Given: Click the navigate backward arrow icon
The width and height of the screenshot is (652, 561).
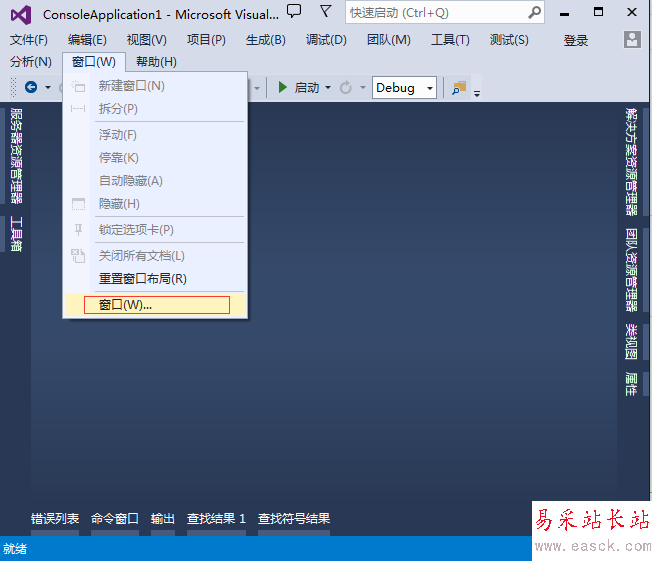Looking at the screenshot, I should tap(31, 87).
